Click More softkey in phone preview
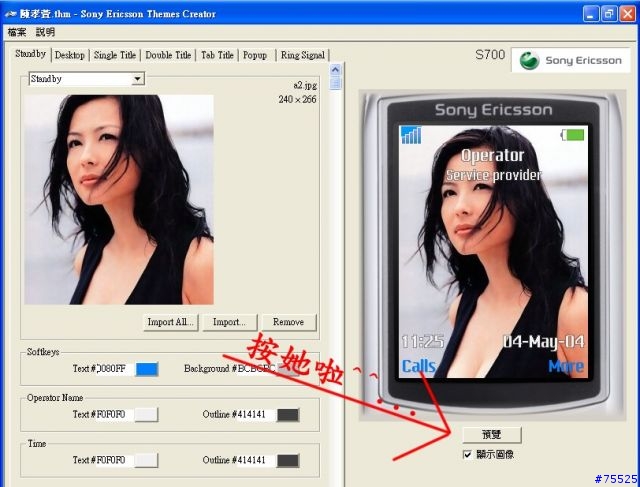This screenshot has width=640, height=487. click(566, 366)
